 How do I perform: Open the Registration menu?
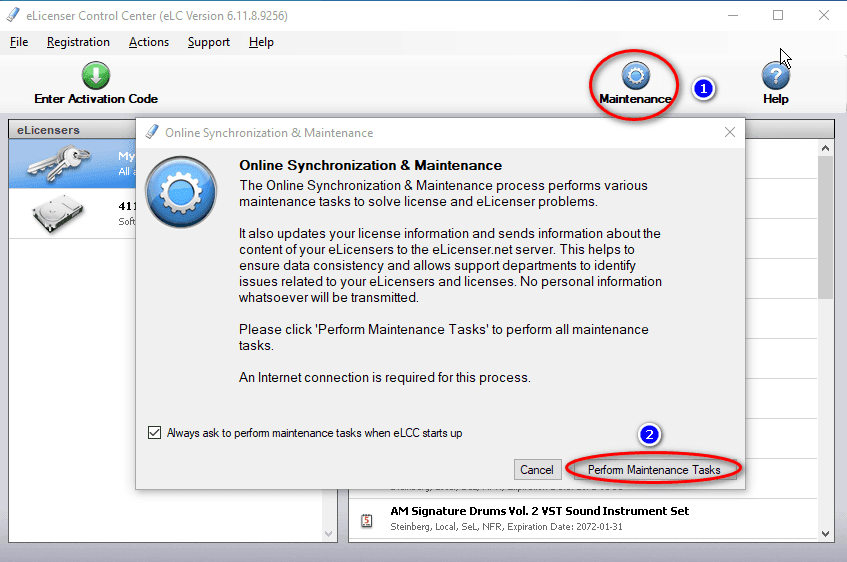[78, 42]
